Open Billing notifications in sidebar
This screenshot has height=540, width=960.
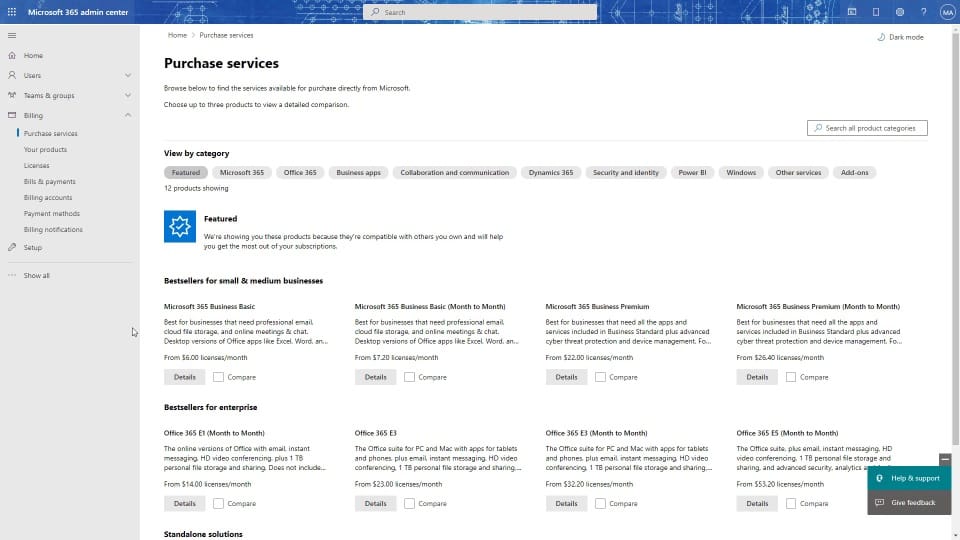click(53, 229)
